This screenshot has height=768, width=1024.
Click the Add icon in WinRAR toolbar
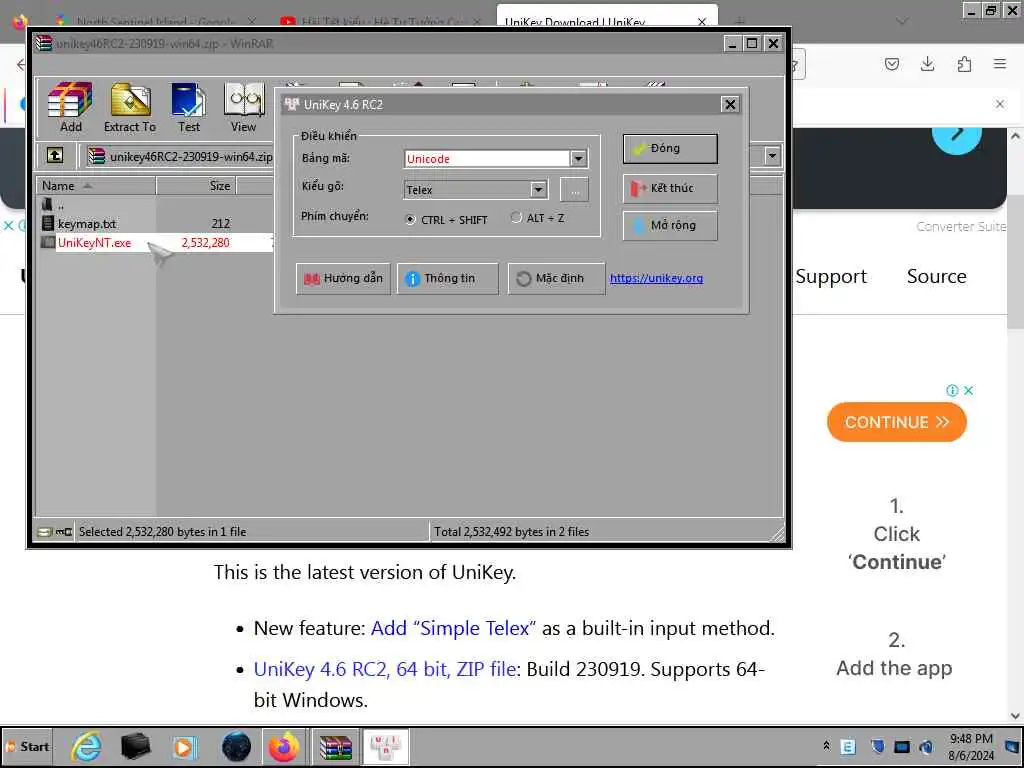pos(70,108)
